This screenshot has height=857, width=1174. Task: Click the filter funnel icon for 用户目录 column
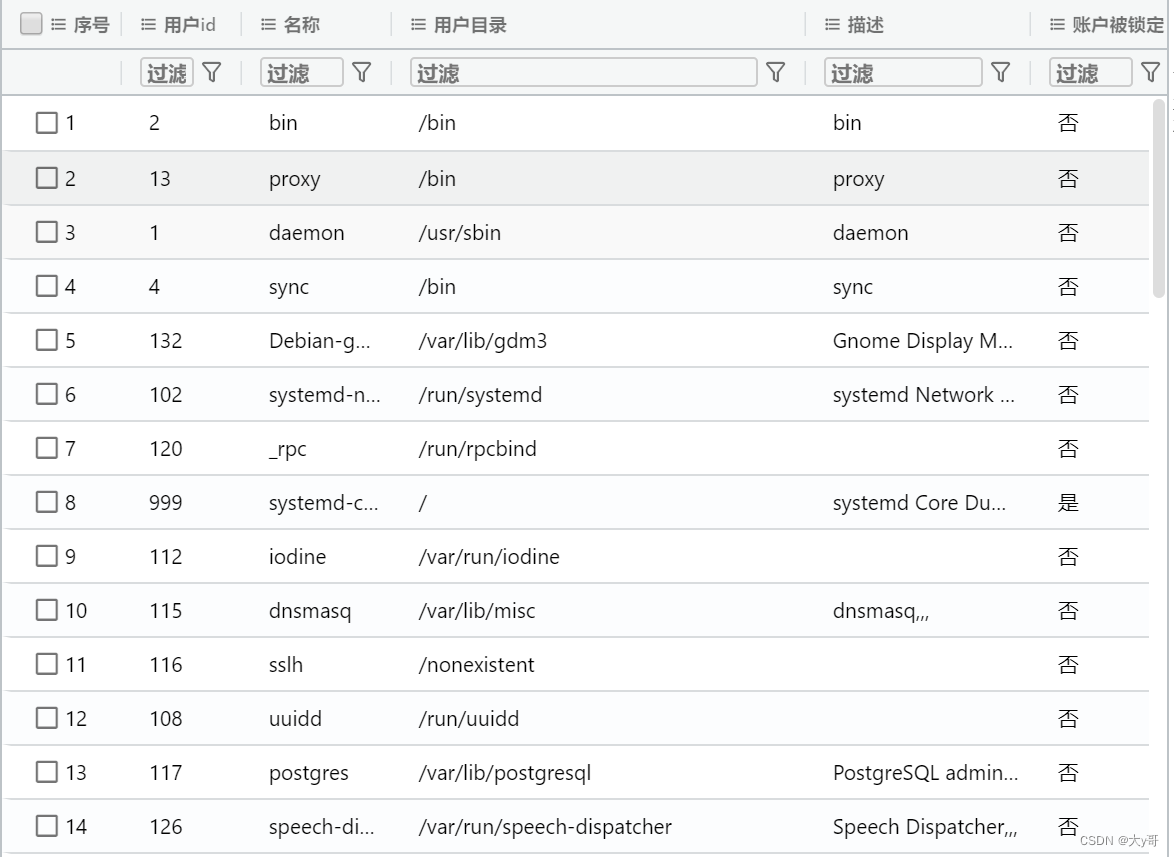tap(776, 73)
